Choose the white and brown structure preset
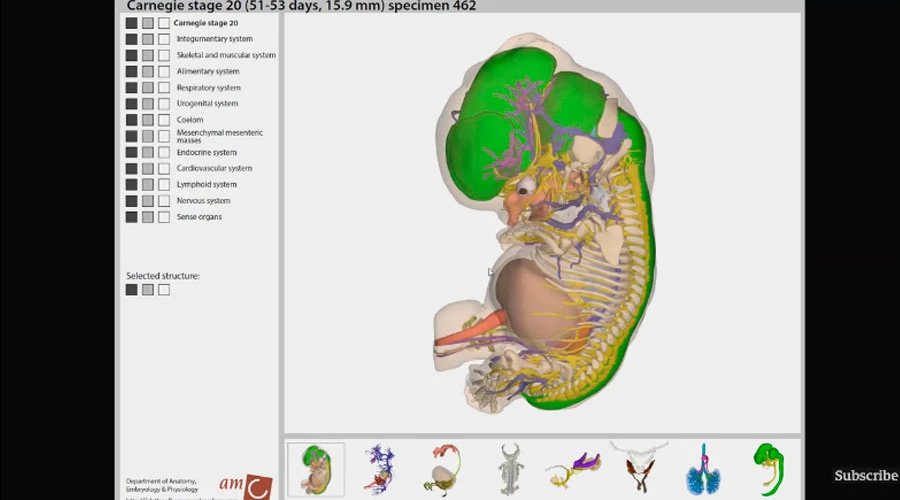900x500 pixels. [x=638, y=466]
